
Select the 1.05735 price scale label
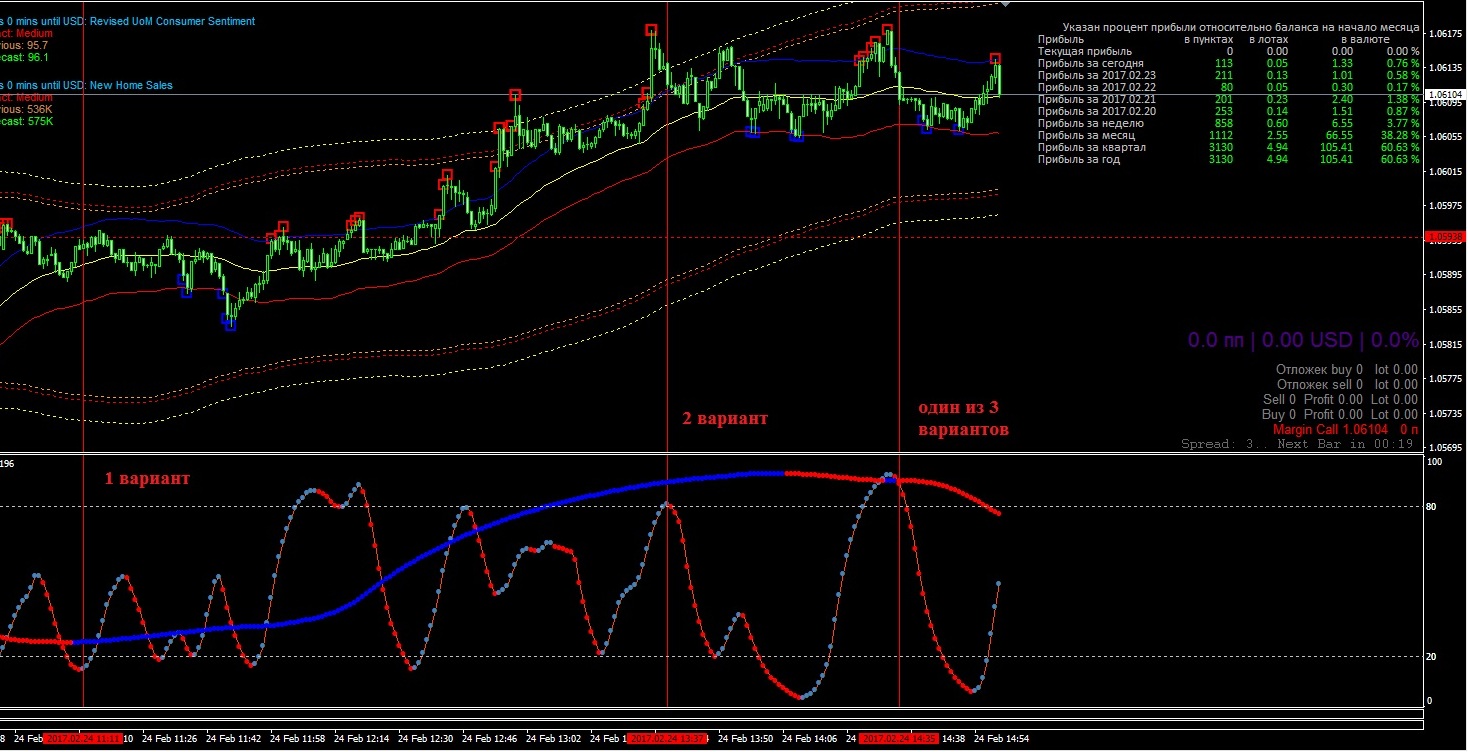point(1445,414)
